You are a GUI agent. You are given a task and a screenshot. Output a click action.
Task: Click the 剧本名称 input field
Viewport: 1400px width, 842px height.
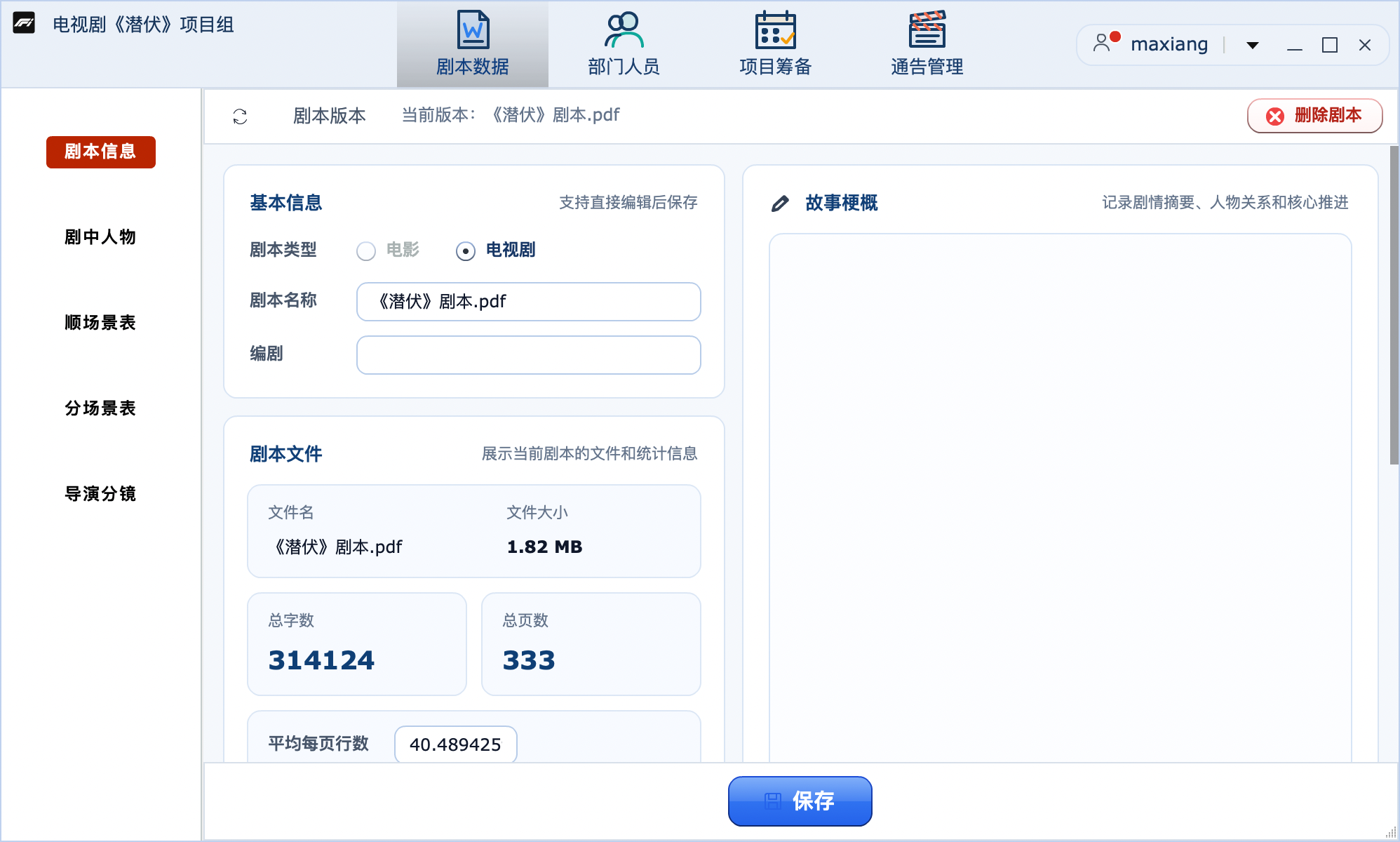[x=529, y=302]
